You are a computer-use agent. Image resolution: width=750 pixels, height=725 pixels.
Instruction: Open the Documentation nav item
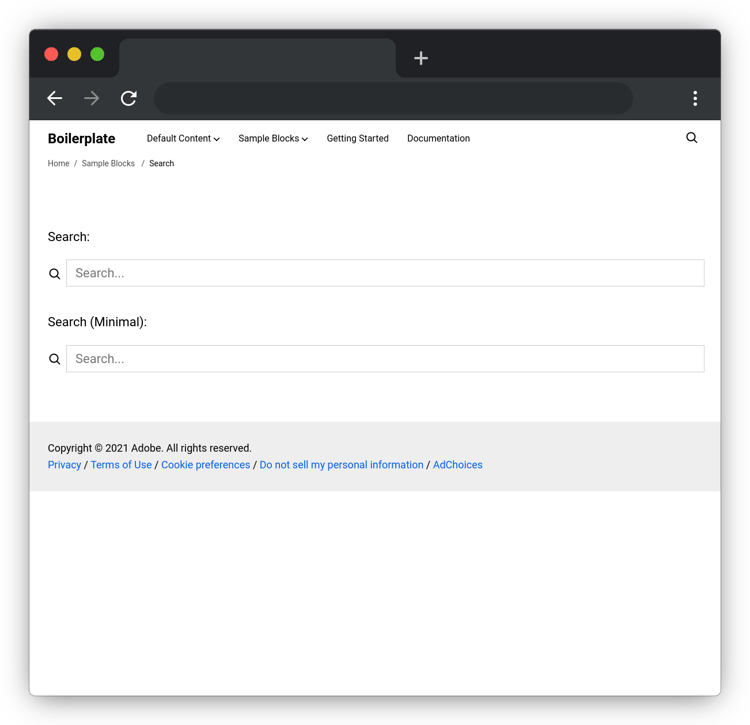438,138
